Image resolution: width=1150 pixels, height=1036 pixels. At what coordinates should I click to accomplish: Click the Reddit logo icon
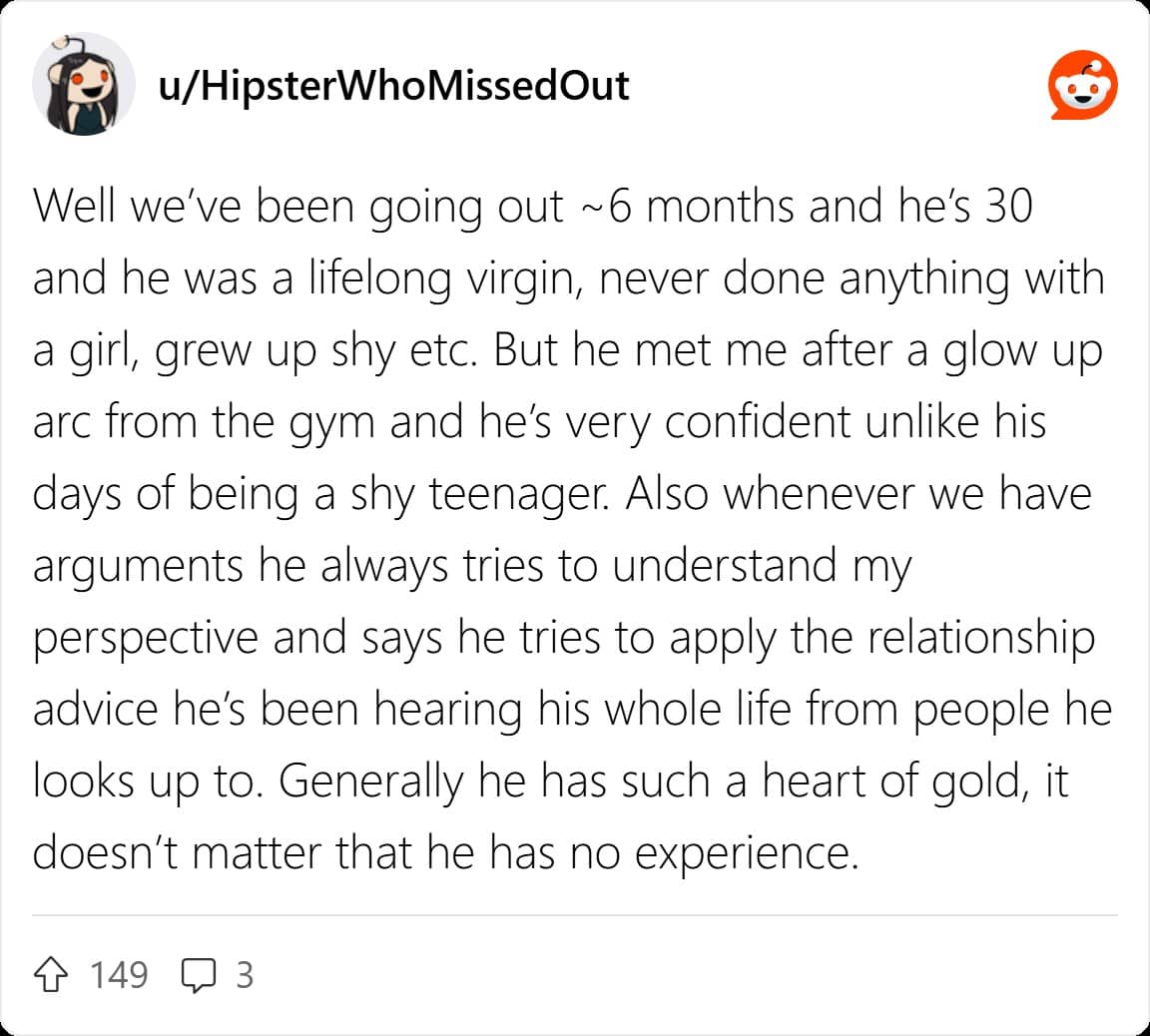click(1082, 86)
